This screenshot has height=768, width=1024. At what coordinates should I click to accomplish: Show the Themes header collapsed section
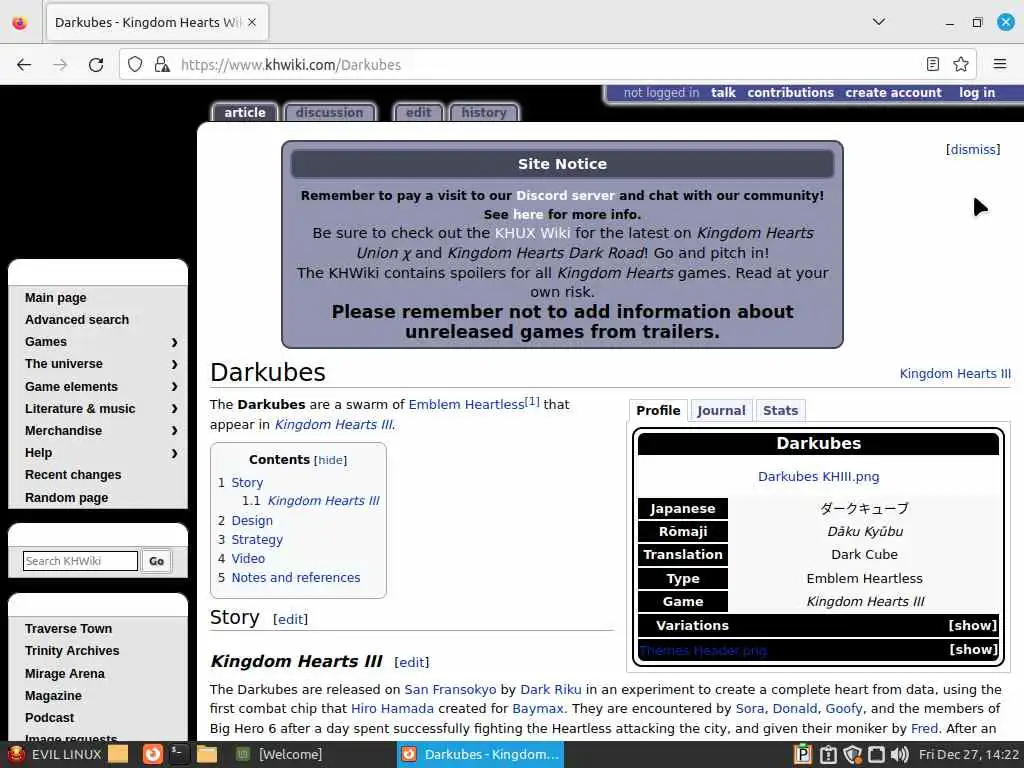tap(972, 649)
